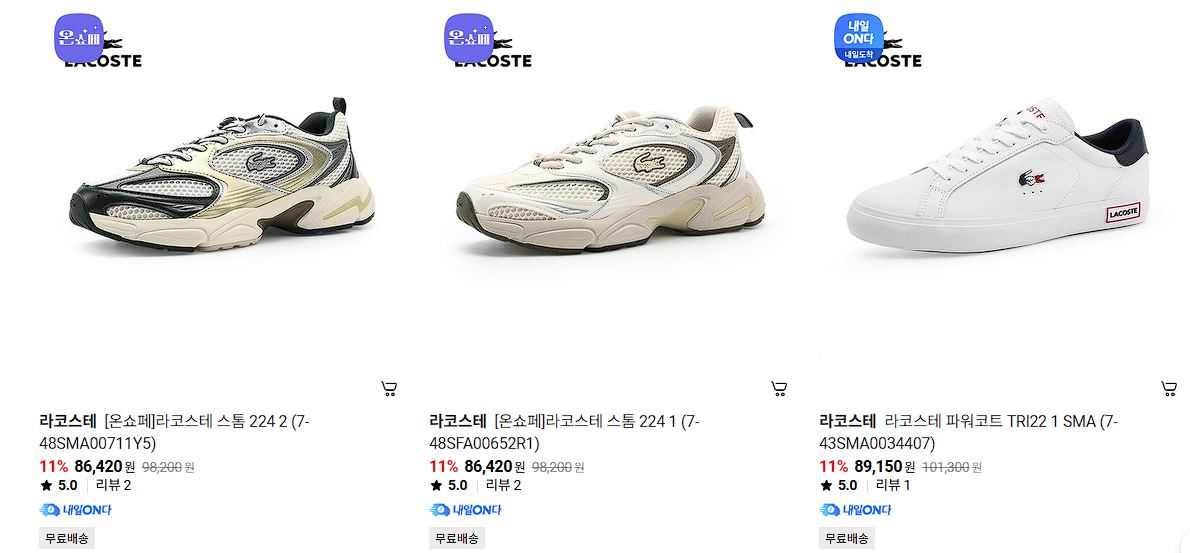Click 무료배송 tag under first product
The width and height of the screenshot is (1190, 553).
coord(67,539)
